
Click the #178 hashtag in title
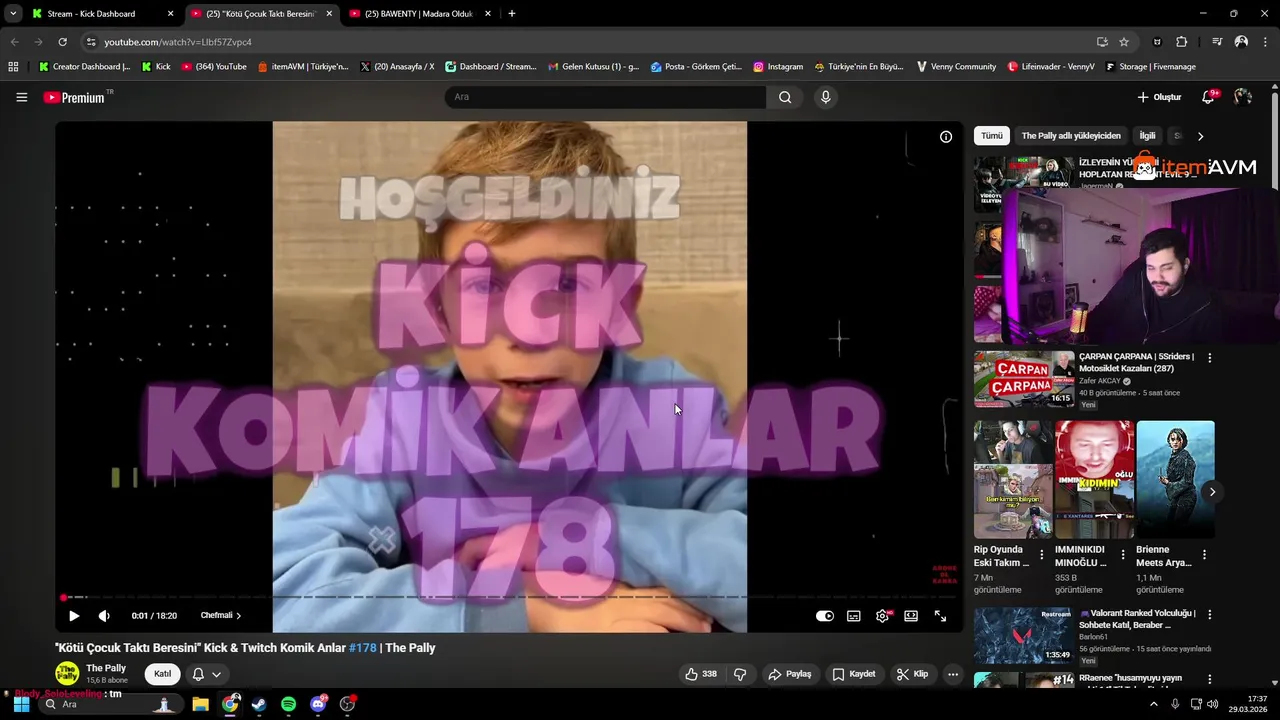click(363, 648)
